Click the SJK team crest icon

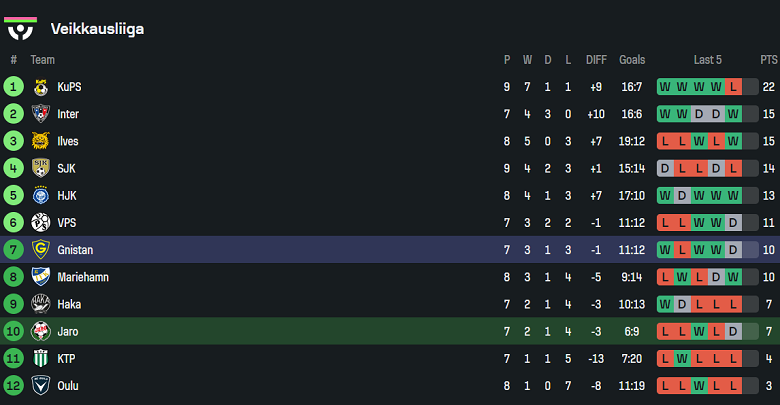tap(41, 168)
